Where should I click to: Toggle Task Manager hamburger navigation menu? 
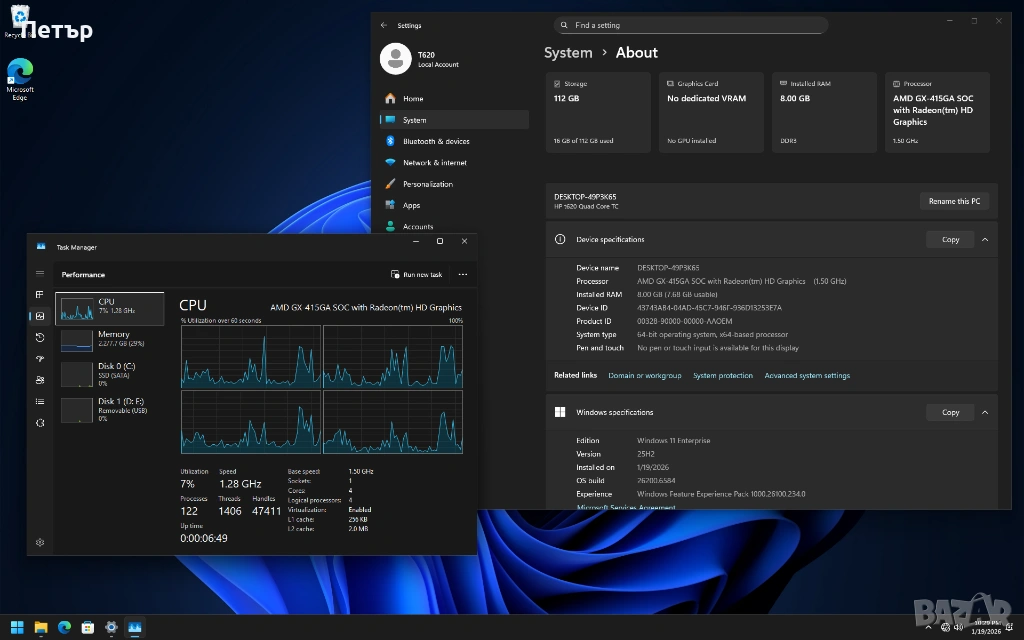[x=40, y=273]
